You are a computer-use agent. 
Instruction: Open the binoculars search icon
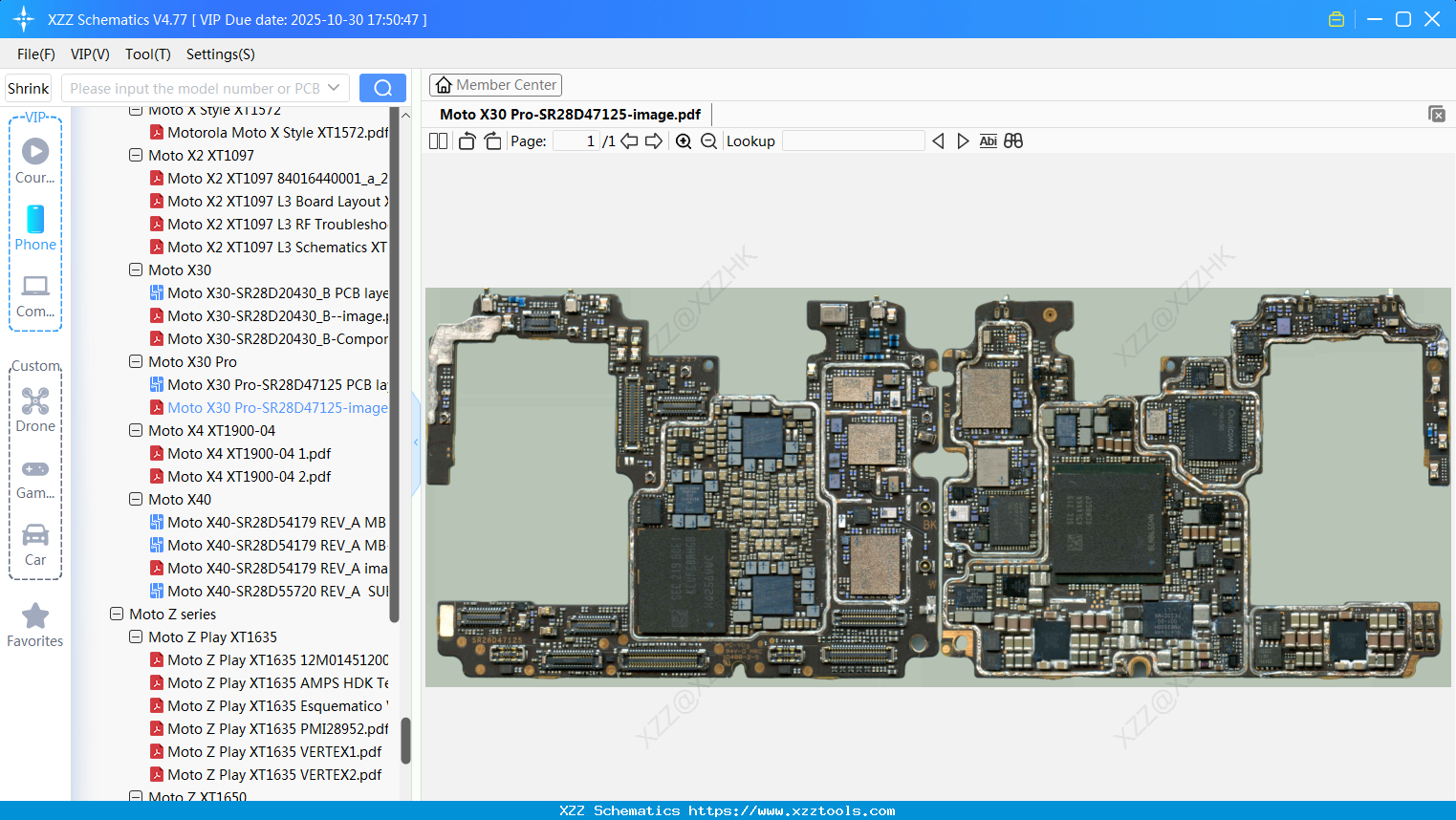(x=1013, y=141)
